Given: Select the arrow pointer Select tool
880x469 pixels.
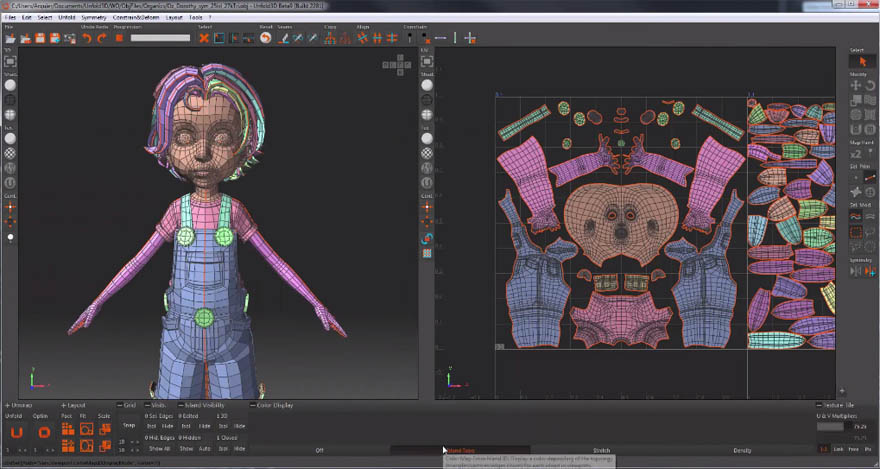Looking at the screenshot, I should [x=863, y=62].
